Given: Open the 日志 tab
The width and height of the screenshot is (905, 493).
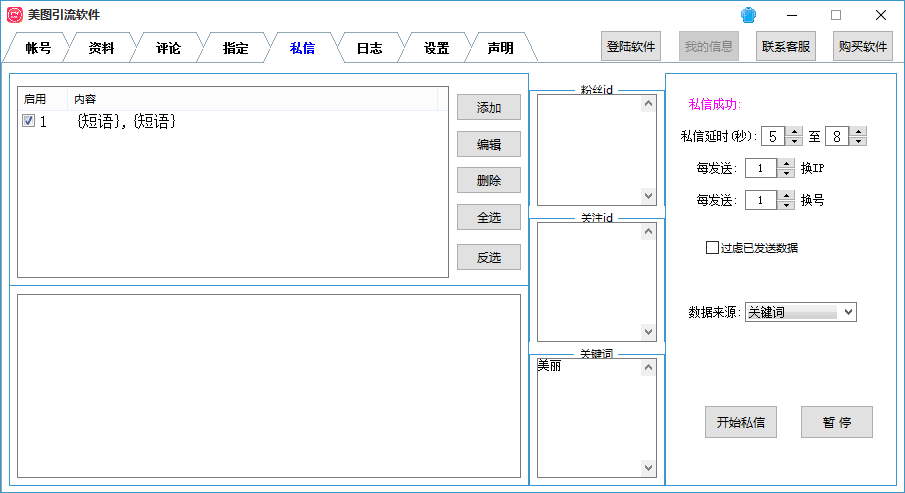Looking at the screenshot, I should [369, 48].
